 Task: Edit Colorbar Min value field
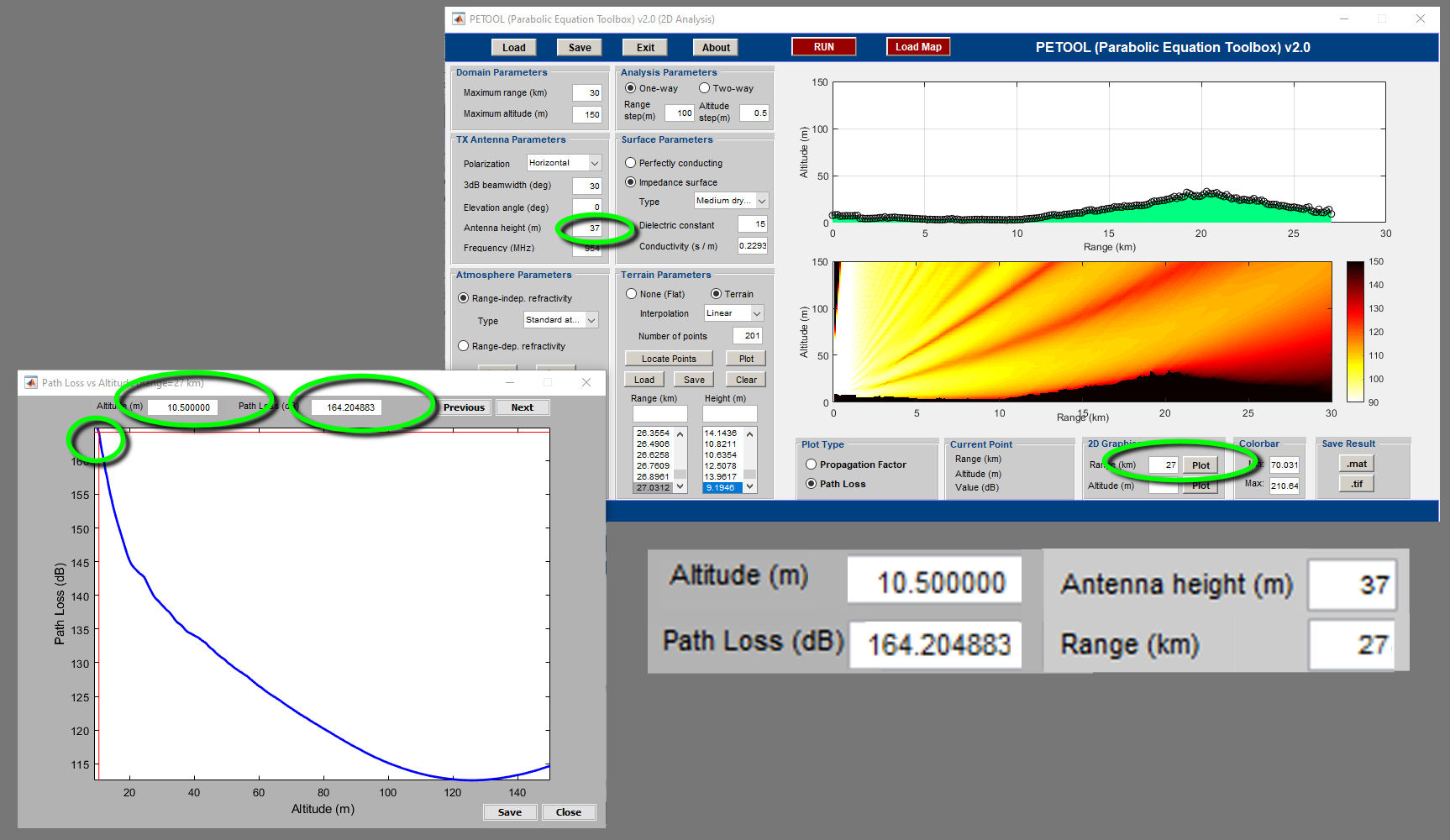coord(1284,465)
